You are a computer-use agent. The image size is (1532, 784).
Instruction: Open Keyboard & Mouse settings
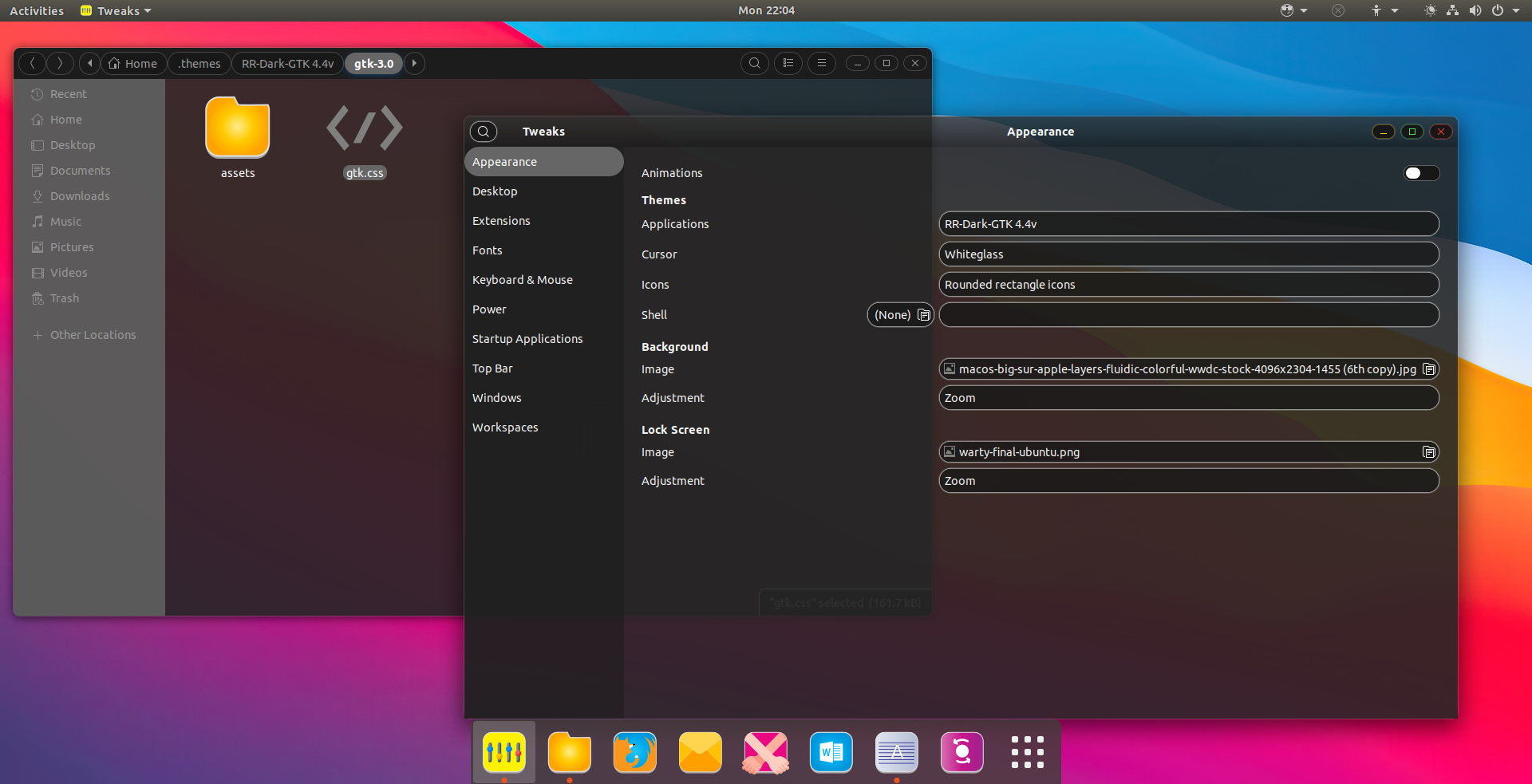[544, 280]
